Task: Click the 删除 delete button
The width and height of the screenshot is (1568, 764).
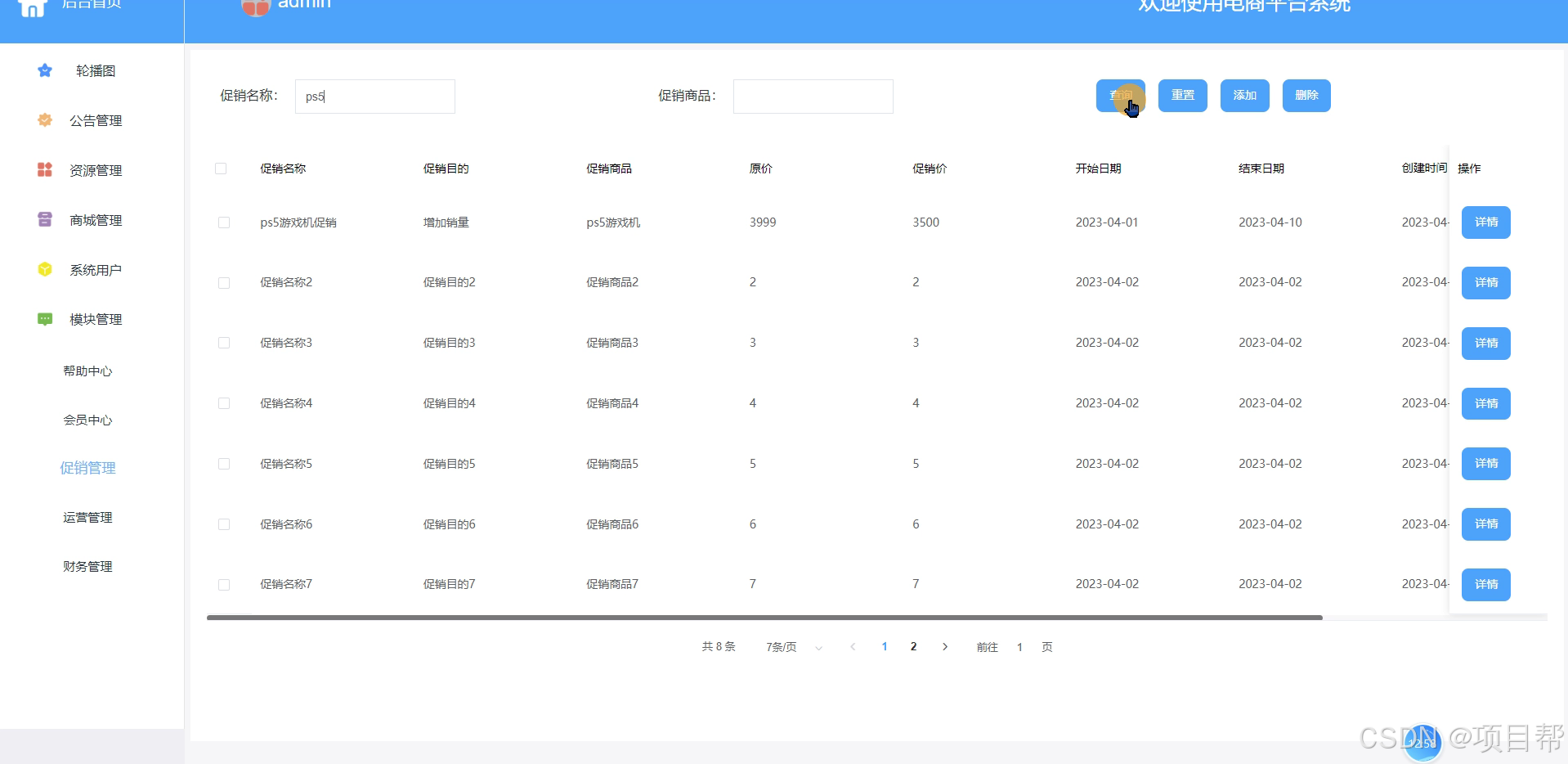Action: click(x=1306, y=96)
